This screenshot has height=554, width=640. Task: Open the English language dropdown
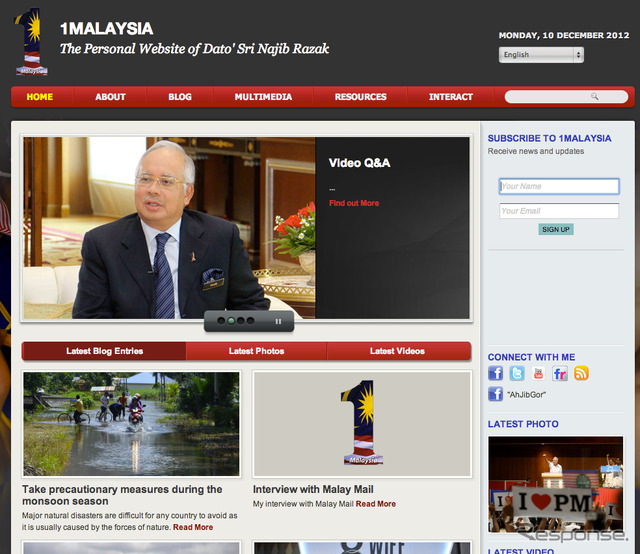pyautogui.click(x=541, y=55)
